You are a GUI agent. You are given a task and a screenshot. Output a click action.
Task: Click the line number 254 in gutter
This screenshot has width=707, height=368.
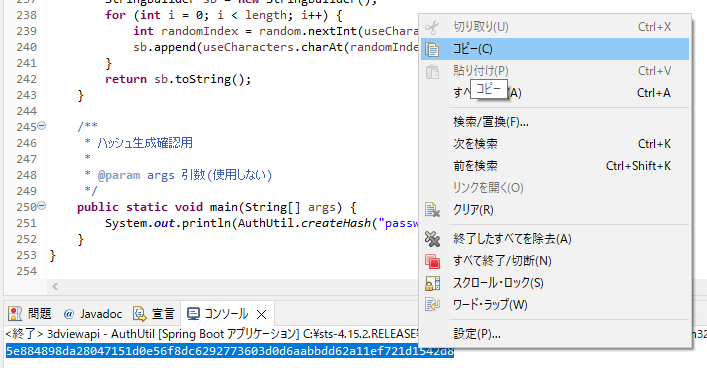pos(27,271)
